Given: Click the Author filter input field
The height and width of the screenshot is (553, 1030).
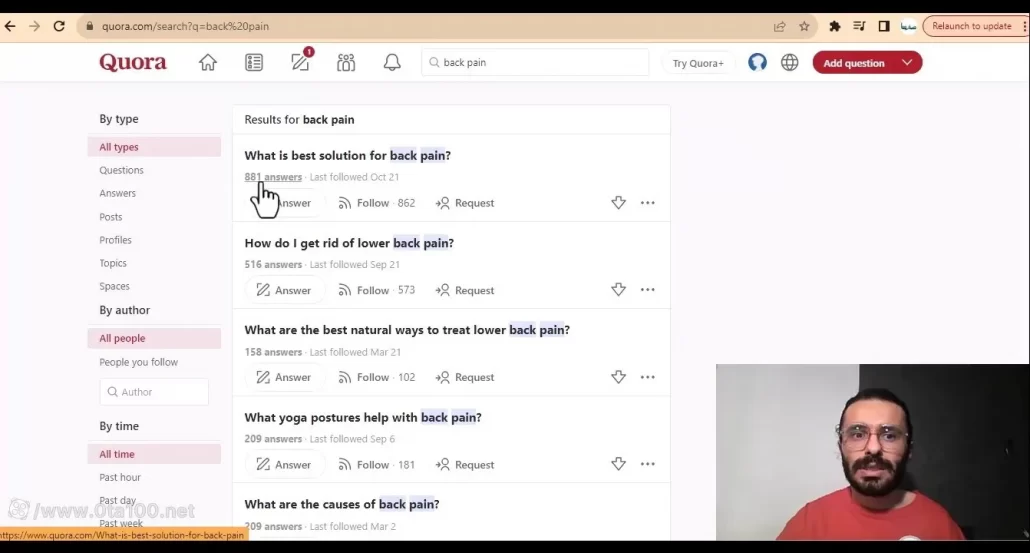Looking at the screenshot, I should click(x=160, y=392).
